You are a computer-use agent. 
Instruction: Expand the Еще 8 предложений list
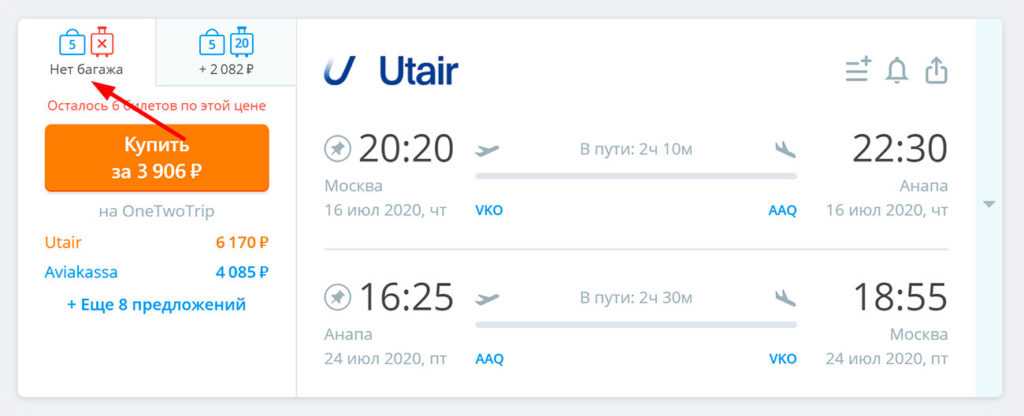[157, 304]
